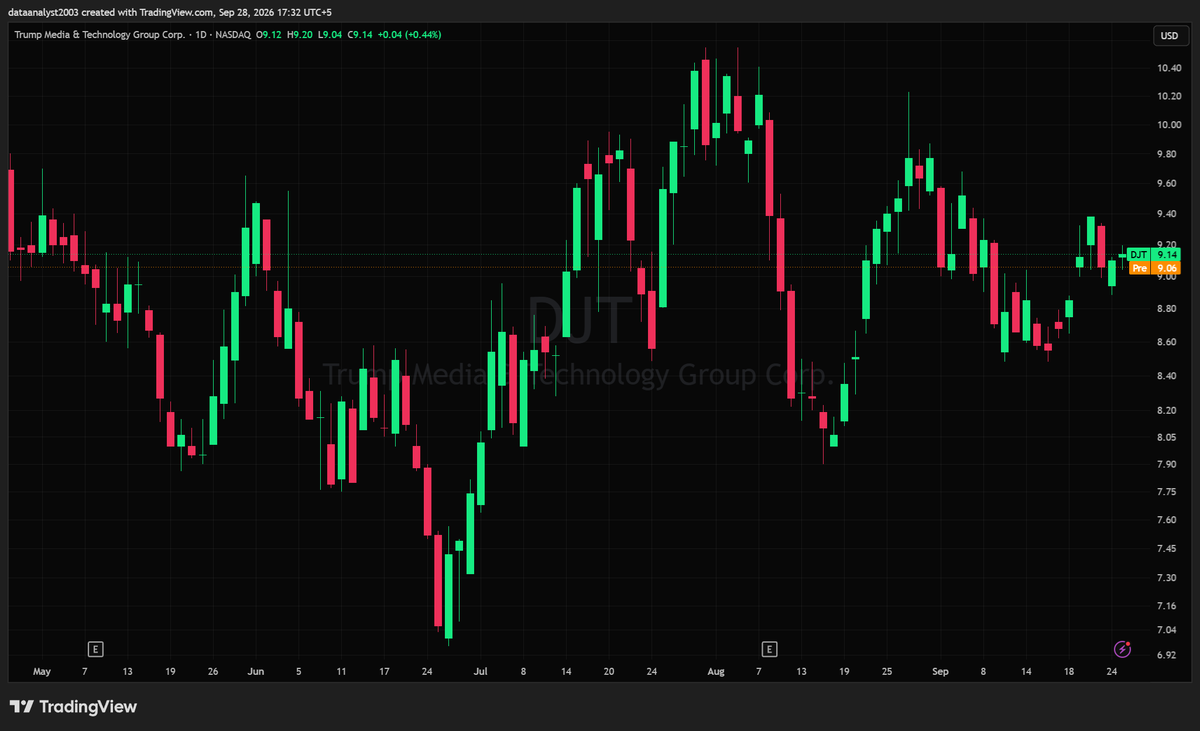Image resolution: width=1200 pixels, height=731 pixels.
Task: Click the orange Pre 9.06 price label
Action: tap(1153, 268)
